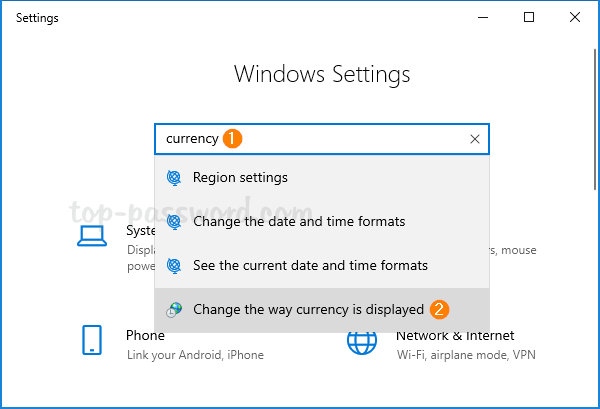
Task: Choose Change the date and time formats
Action: click(299, 222)
